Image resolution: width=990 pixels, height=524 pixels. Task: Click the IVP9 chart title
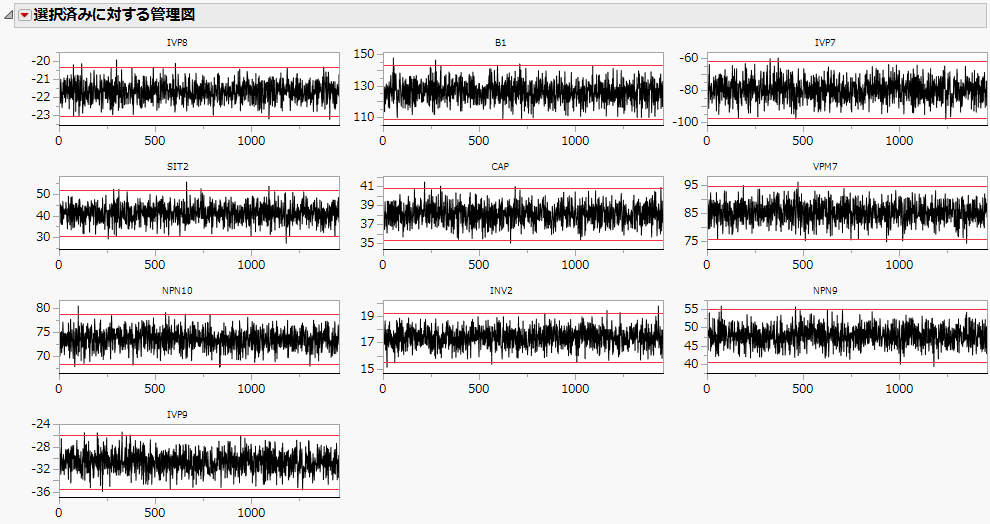click(177, 415)
